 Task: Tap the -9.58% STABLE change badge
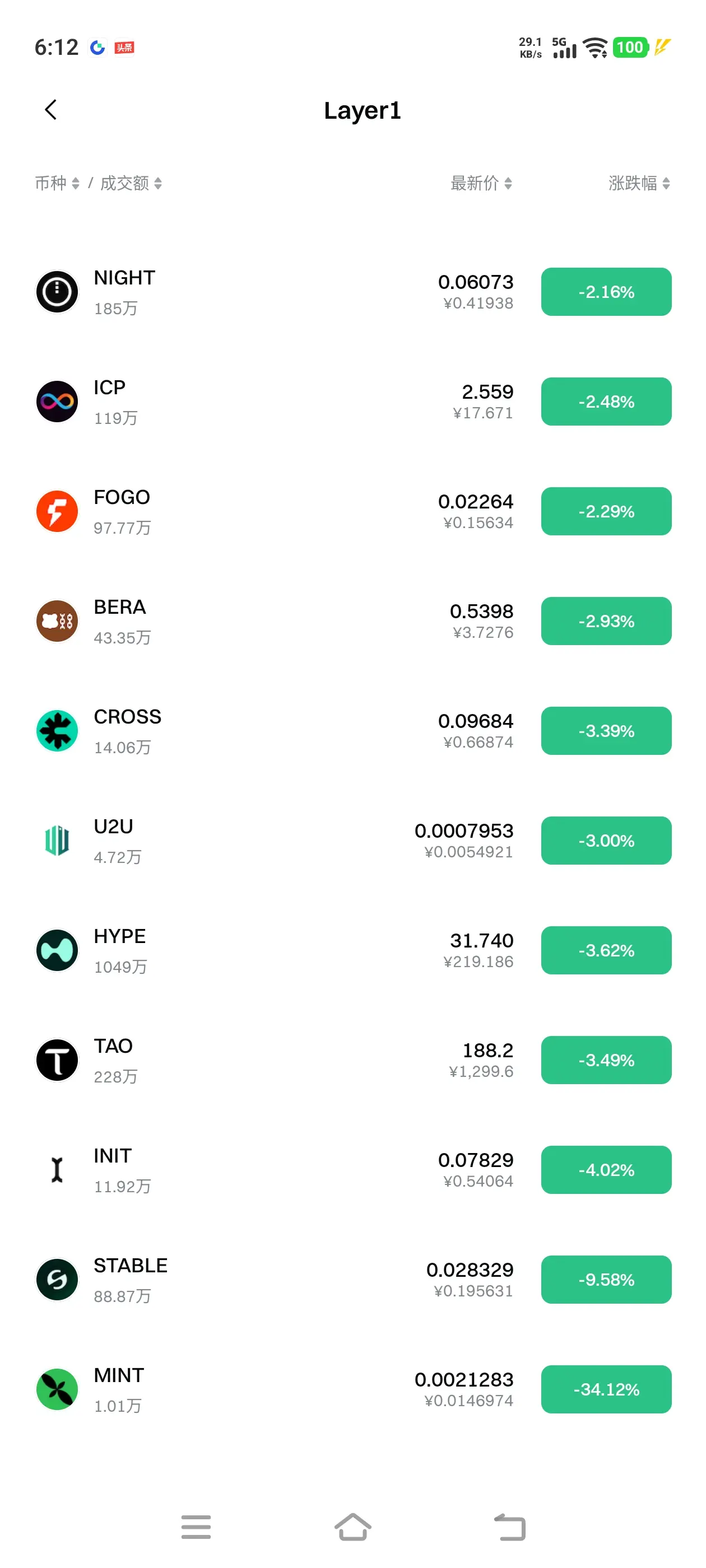coord(606,1280)
